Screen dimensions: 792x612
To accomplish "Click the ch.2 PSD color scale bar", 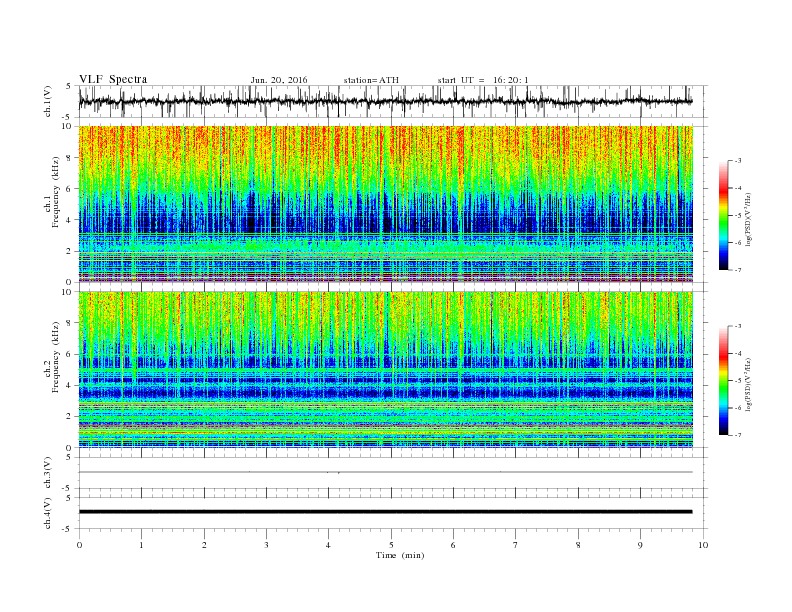I will click(x=724, y=380).
